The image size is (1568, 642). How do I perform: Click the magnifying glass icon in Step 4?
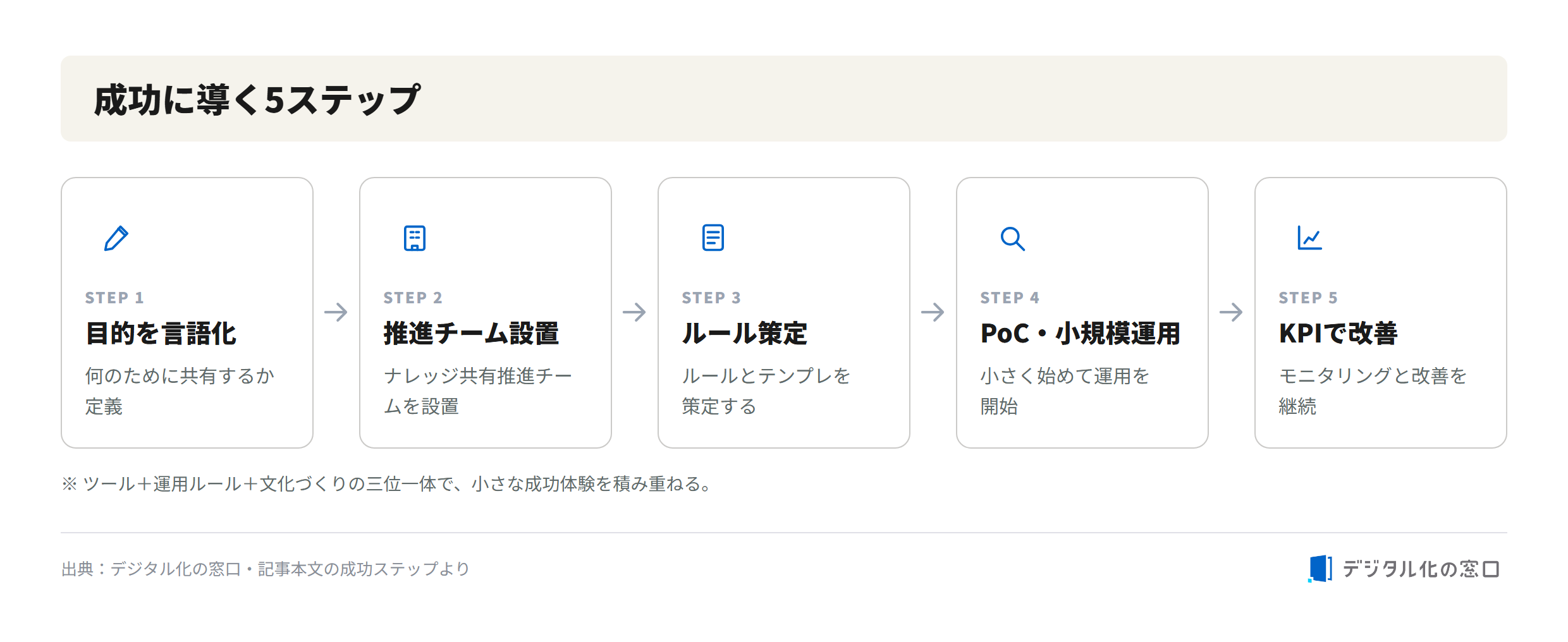1012,239
